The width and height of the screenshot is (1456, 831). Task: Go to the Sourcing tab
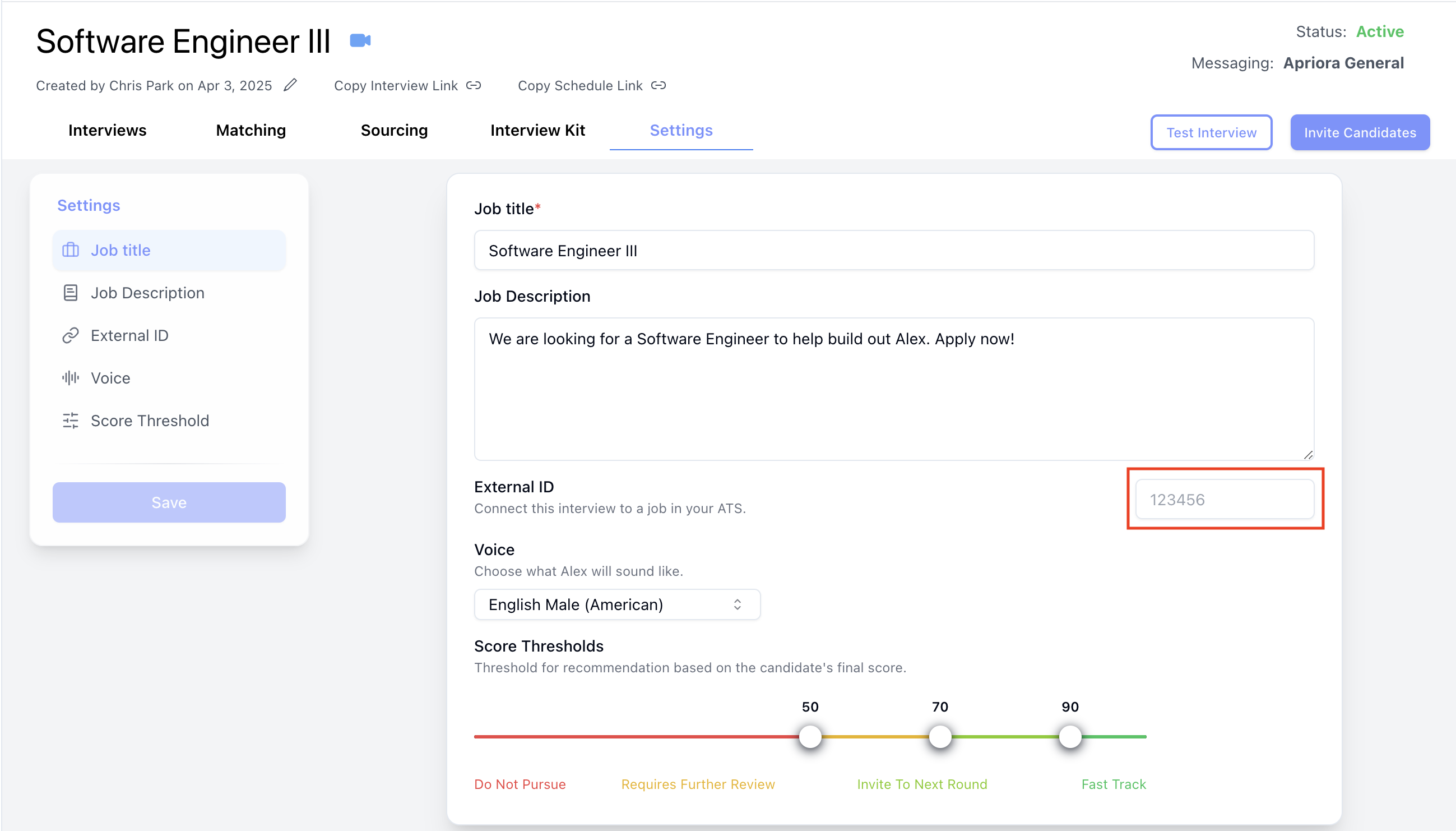click(x=394, y=130)
